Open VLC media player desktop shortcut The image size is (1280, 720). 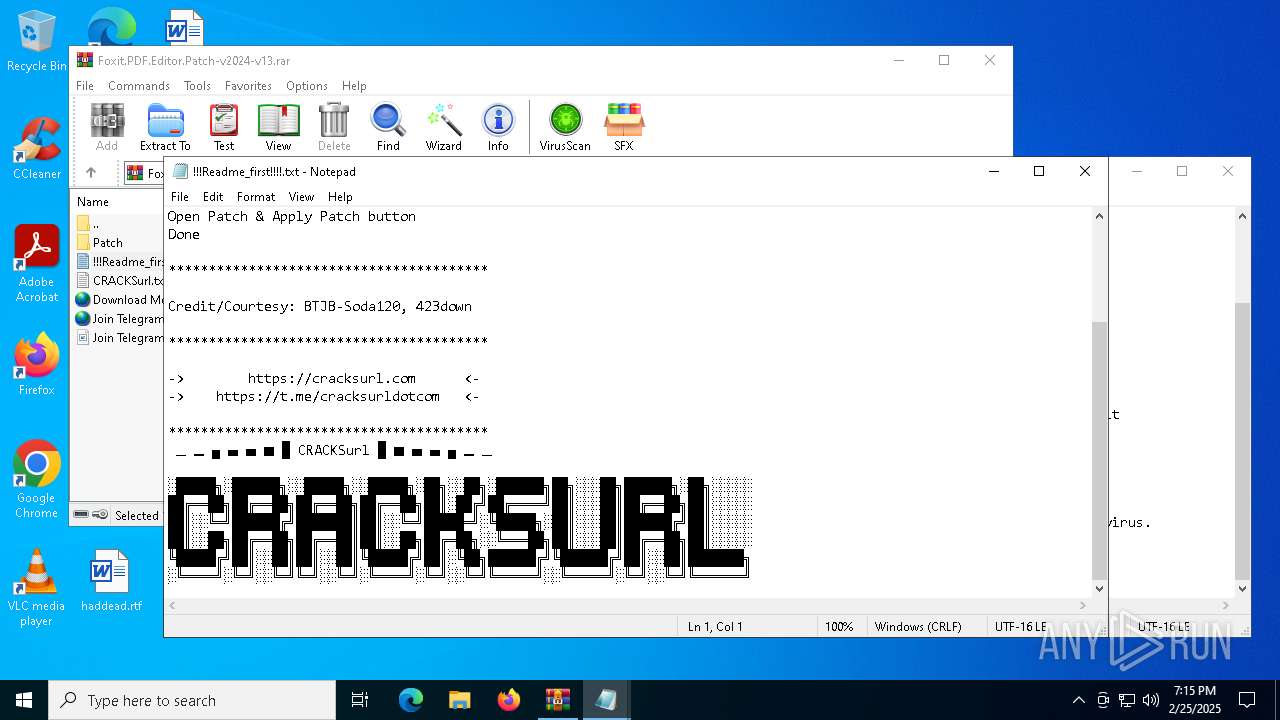point(36,588)
